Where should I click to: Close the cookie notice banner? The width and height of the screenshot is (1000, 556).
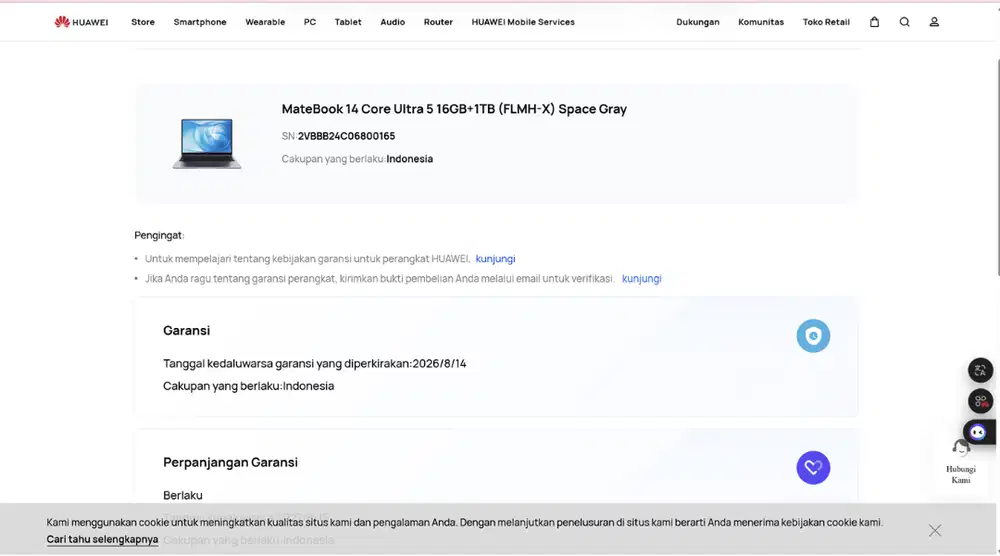tap(935, 530)
